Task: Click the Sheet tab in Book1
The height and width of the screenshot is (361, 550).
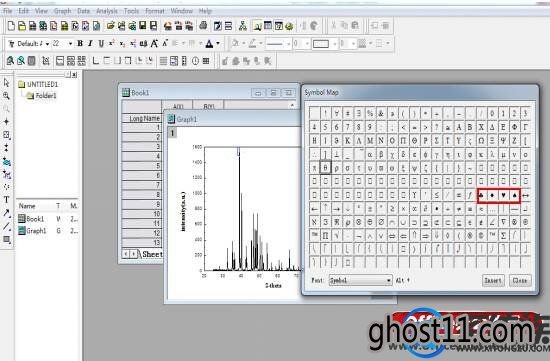Action: 152,254
